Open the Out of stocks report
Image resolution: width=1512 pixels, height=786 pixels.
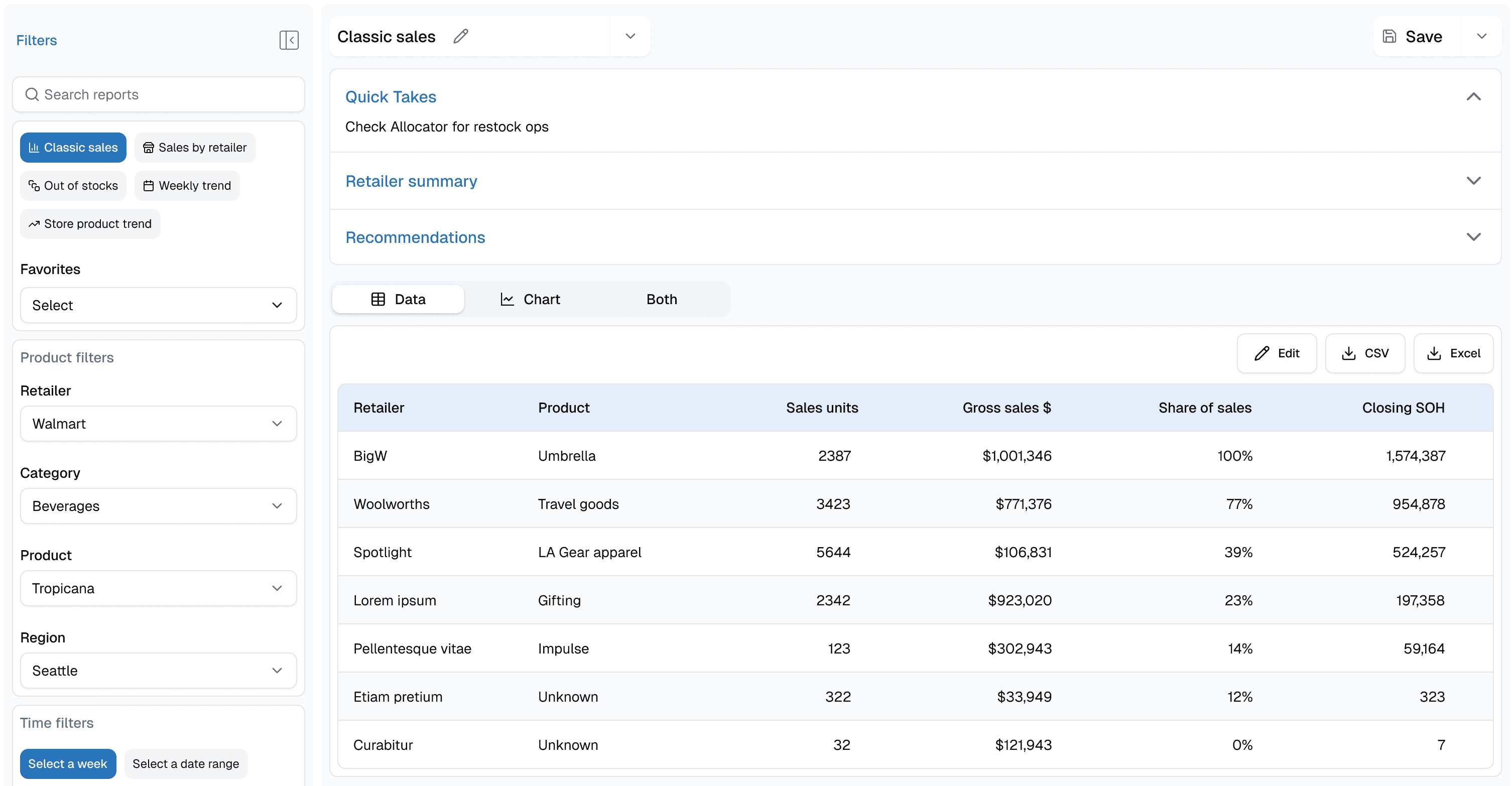[x=73, y=186]
